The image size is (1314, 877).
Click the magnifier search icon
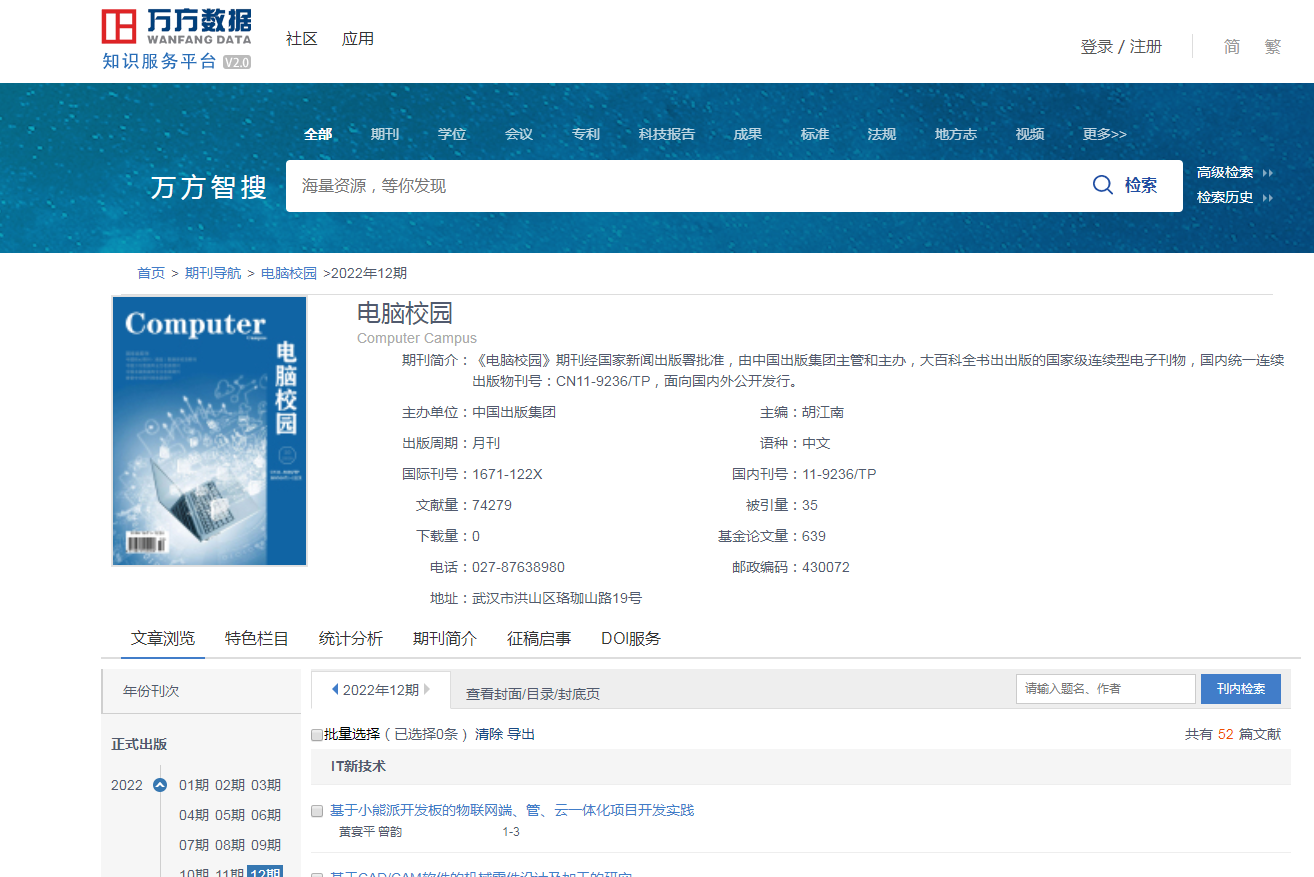coord(1103,185)
